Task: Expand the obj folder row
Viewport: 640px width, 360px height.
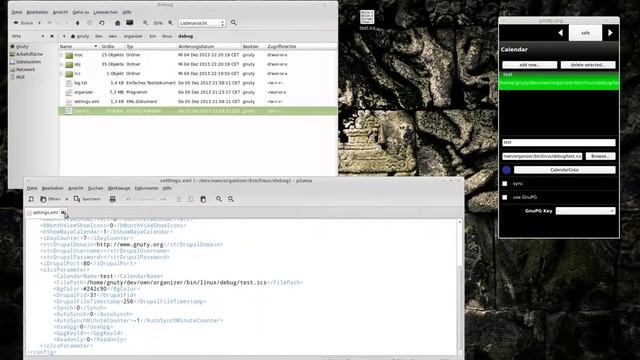Action: pyautogui.click(x=61, y=64)
